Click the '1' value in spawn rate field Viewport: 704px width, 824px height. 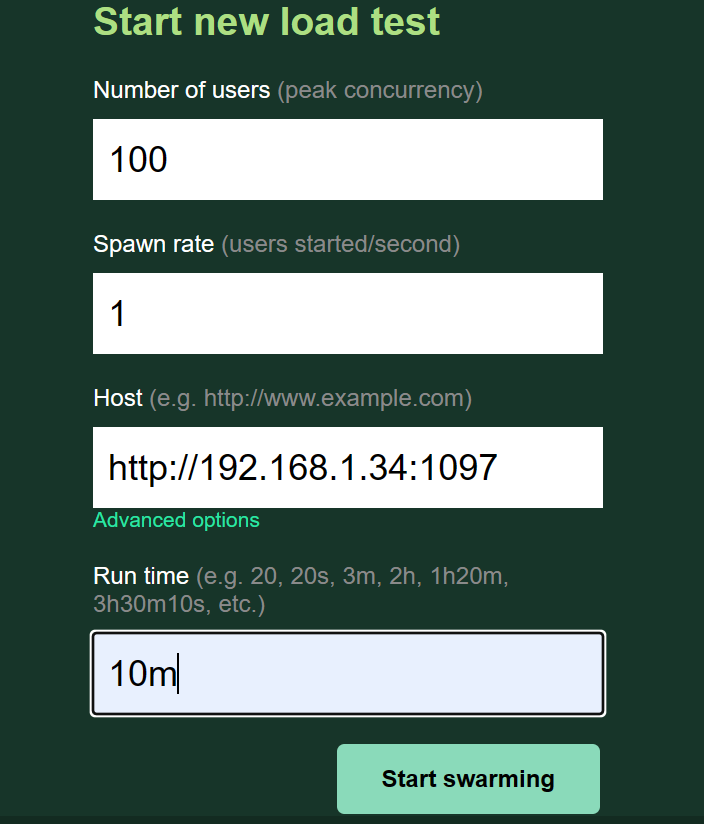[x=118, y=314]
